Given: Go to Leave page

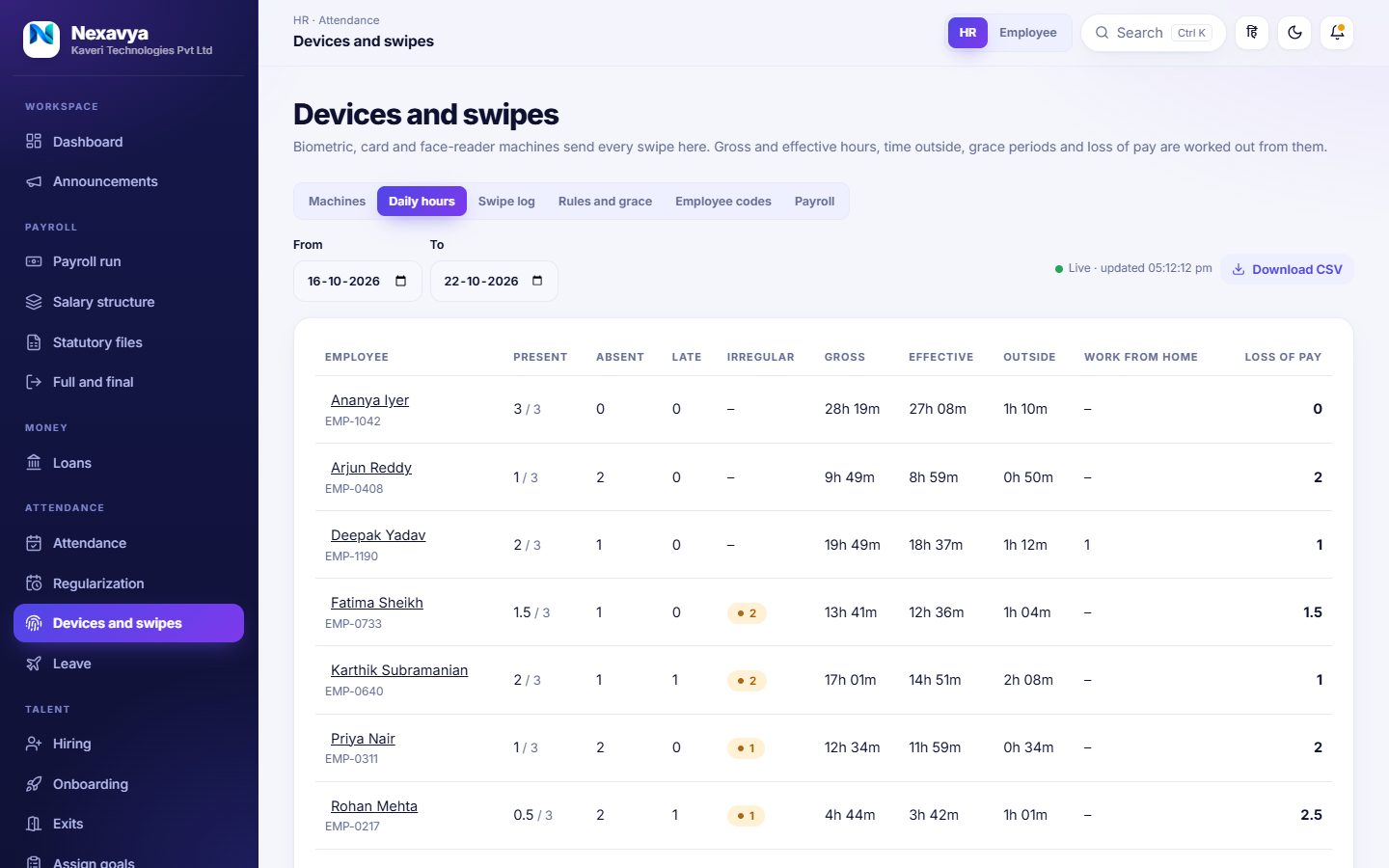Looking at the screenshot, I should coord(129,664).
